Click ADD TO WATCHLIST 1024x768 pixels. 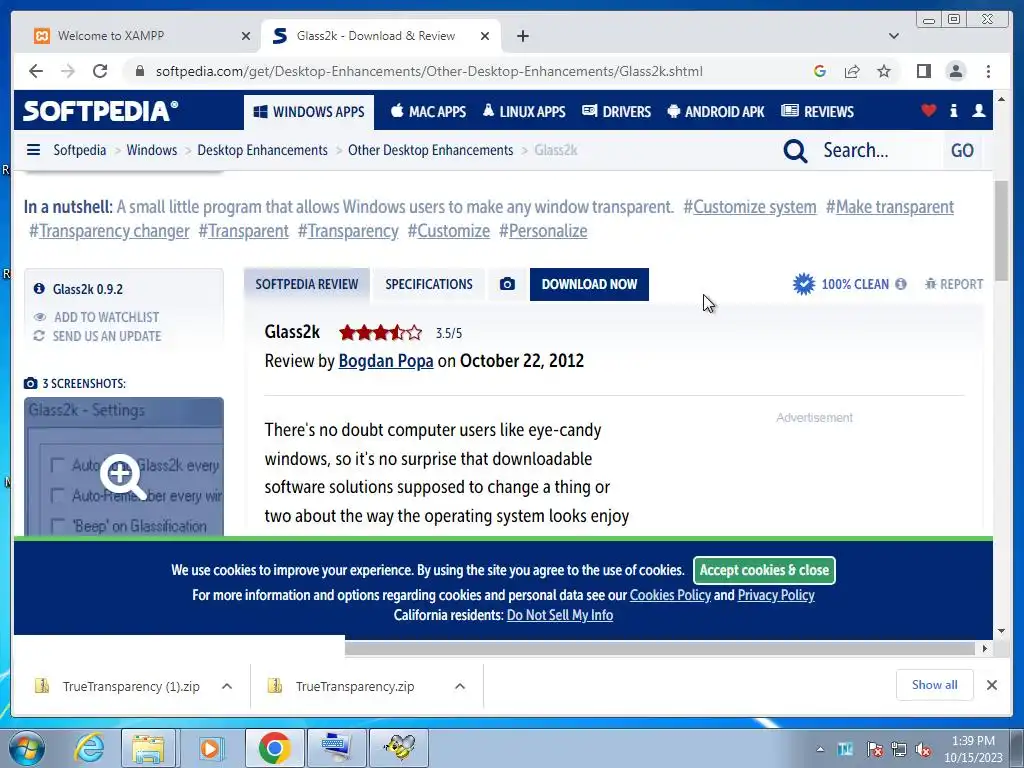97,317
